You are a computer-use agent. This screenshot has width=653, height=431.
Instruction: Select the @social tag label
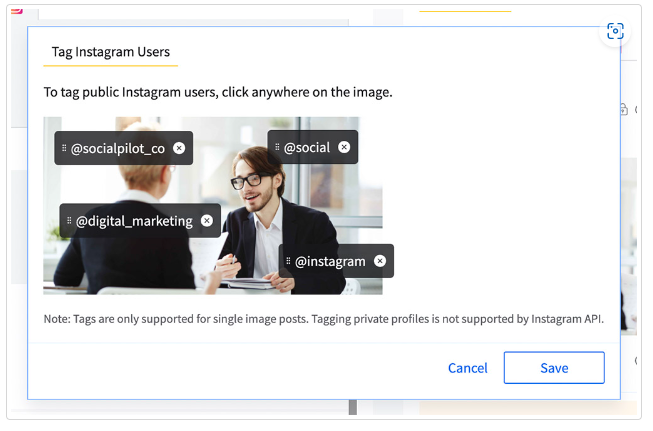tap(307, 147)
